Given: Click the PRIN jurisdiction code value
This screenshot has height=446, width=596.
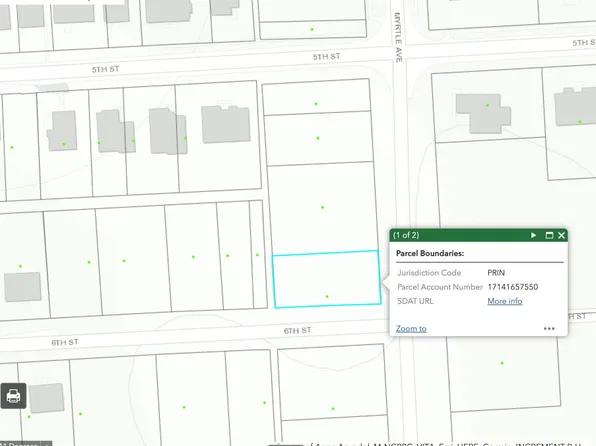Looking at the screenshot, I should coord(496,273).
